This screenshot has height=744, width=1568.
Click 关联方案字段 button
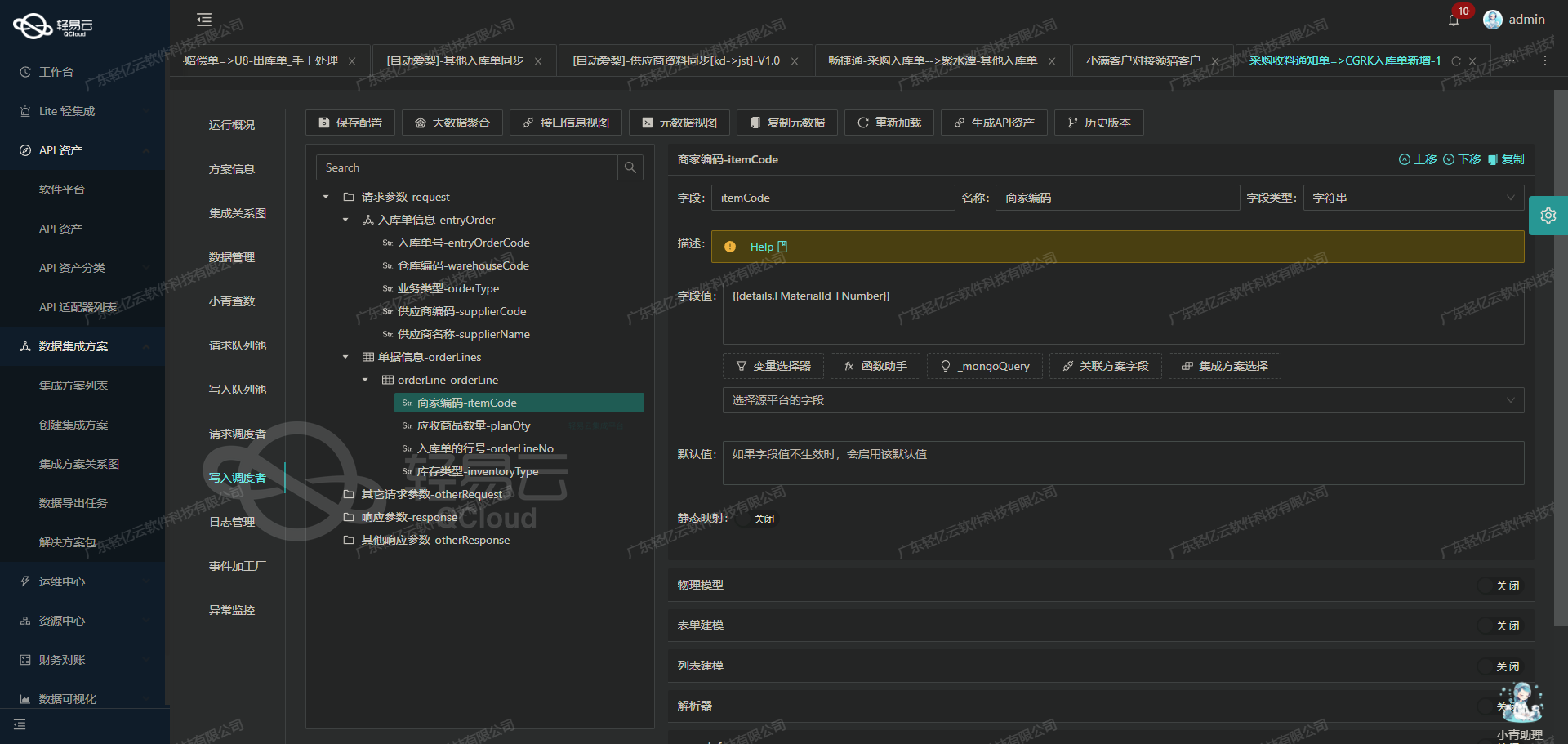click(x=1106, y=366)
